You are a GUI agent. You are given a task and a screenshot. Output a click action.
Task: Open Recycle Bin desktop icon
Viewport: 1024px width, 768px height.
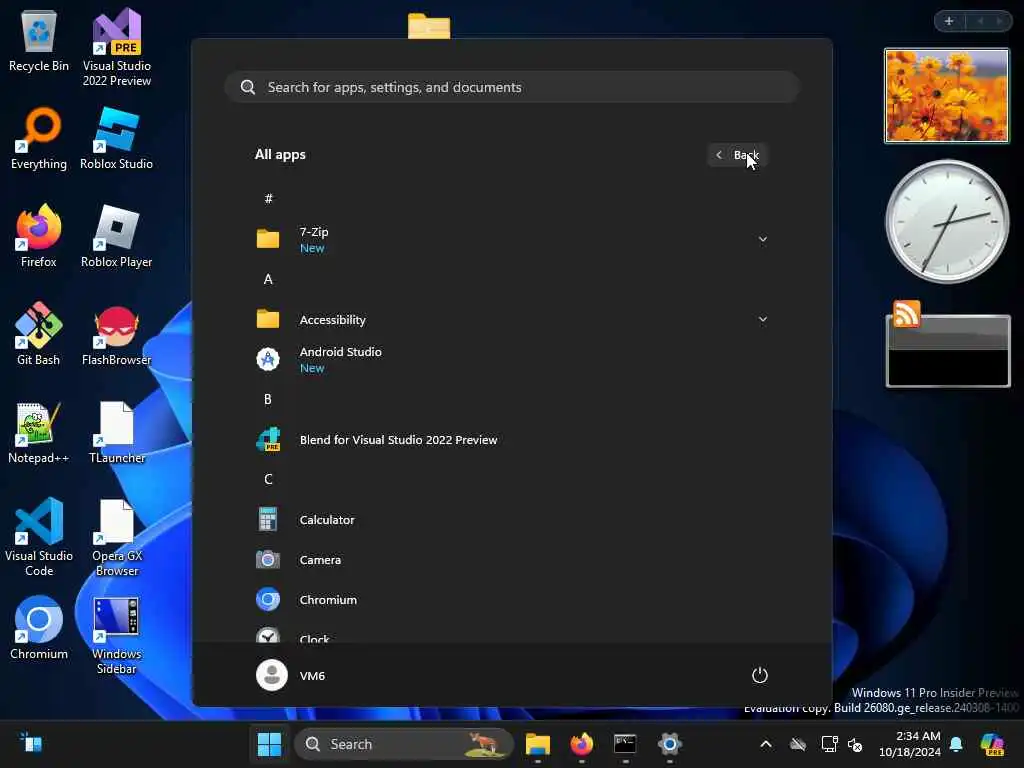pyautogui.click(x=39, y=42)
